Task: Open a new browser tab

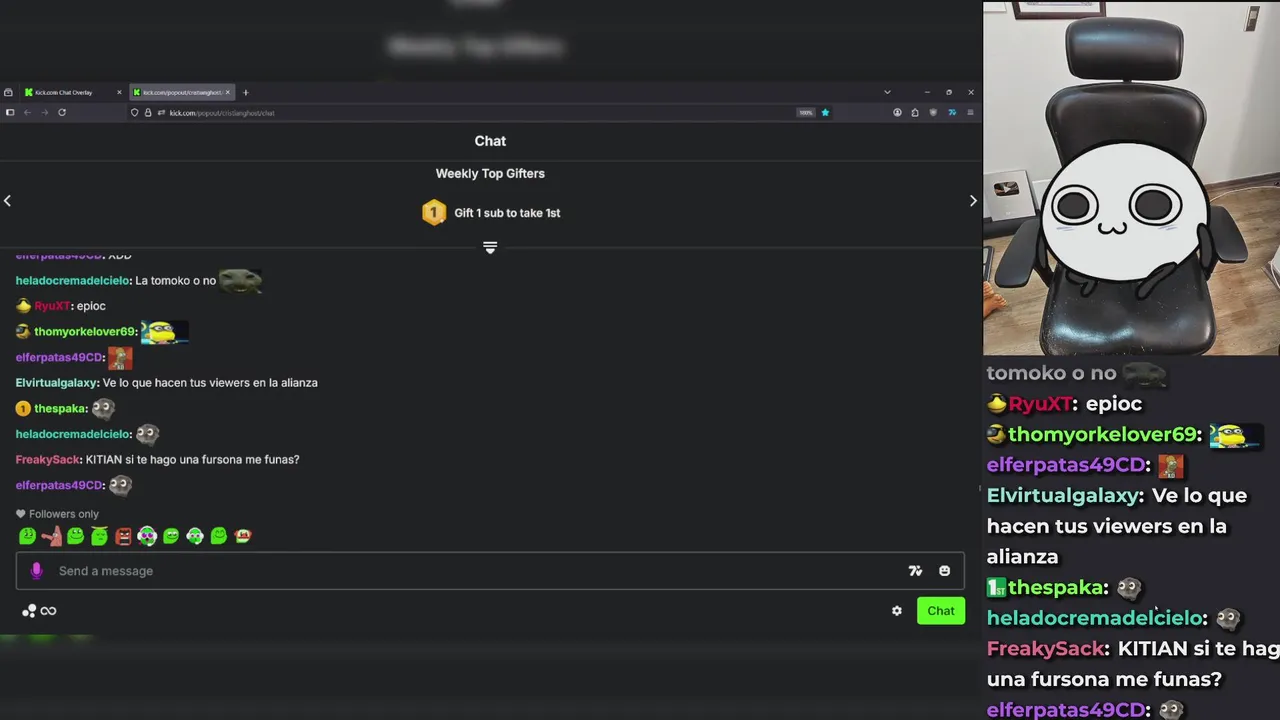Action: [x=245, y=92]
